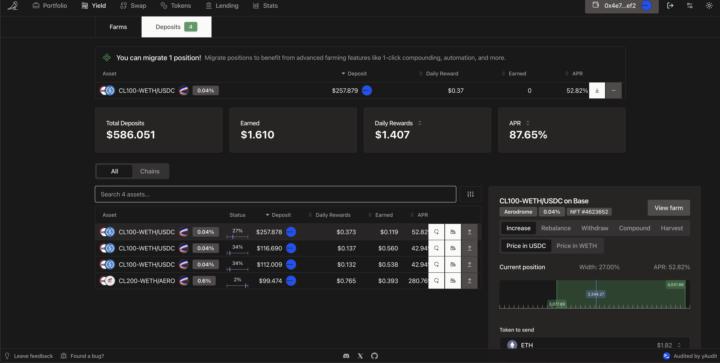This screenshot has width=720, height=363.
Task: Open Stats in top navigation
Action: pyautogui.click(x=265, y=6)
